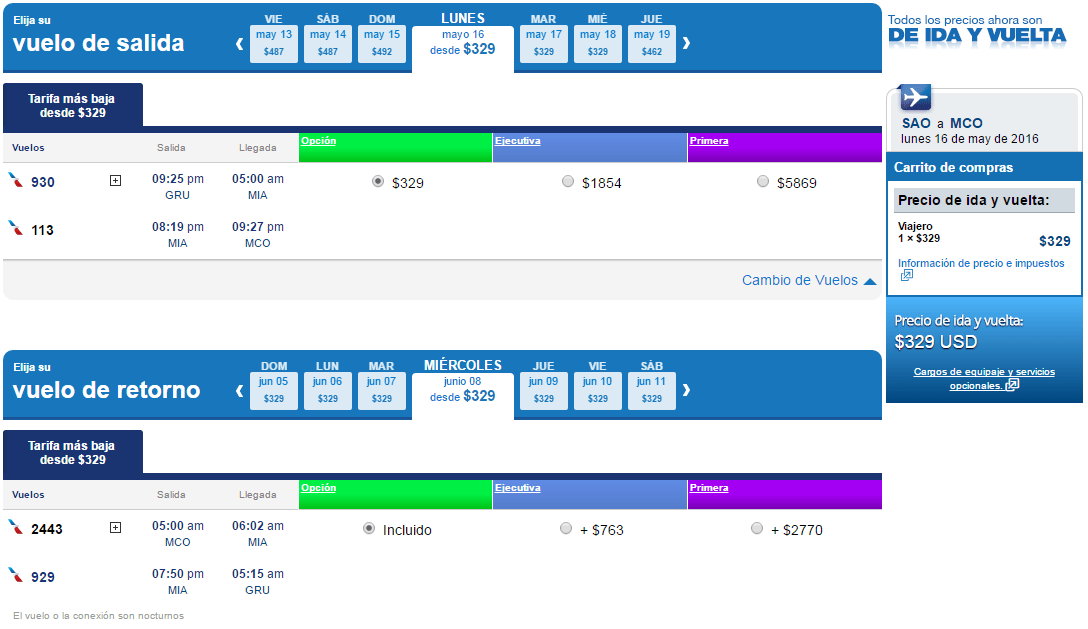Select the $1854 Ejecutiva fare radio button

[x=568, y=181]
